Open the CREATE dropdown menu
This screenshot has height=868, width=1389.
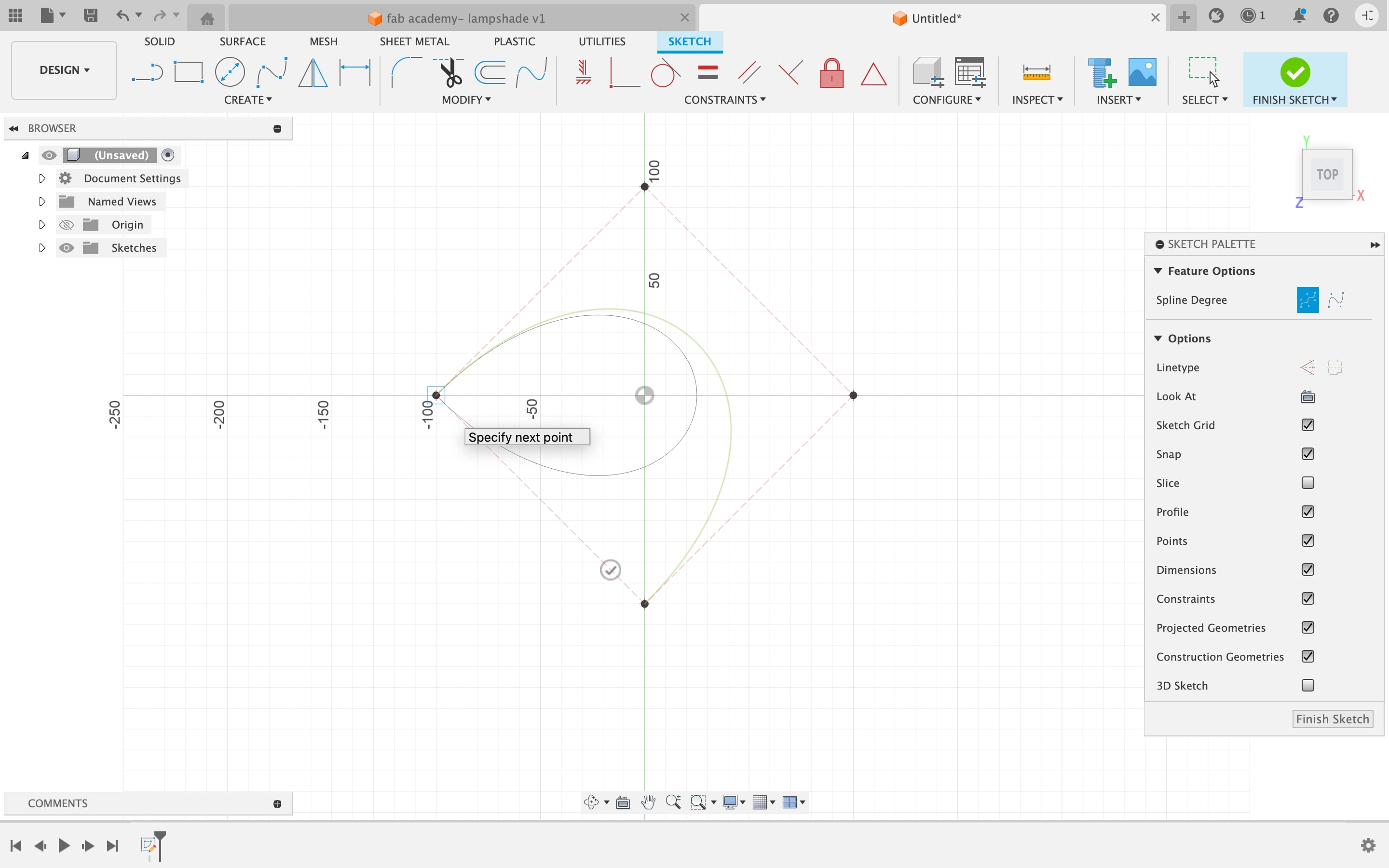(x=248, y=100)
